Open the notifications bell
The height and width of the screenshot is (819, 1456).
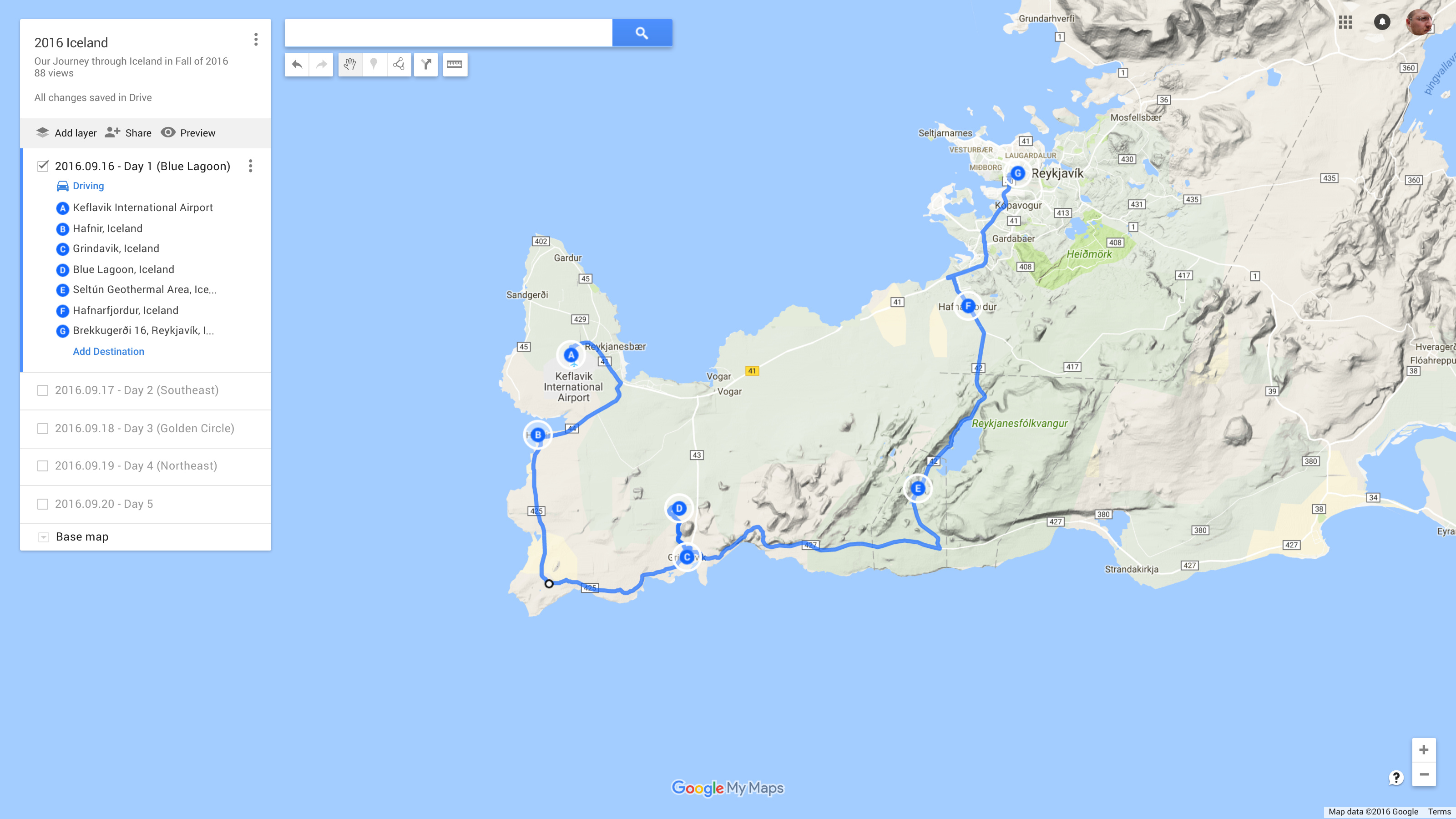tap(1382, 22)
